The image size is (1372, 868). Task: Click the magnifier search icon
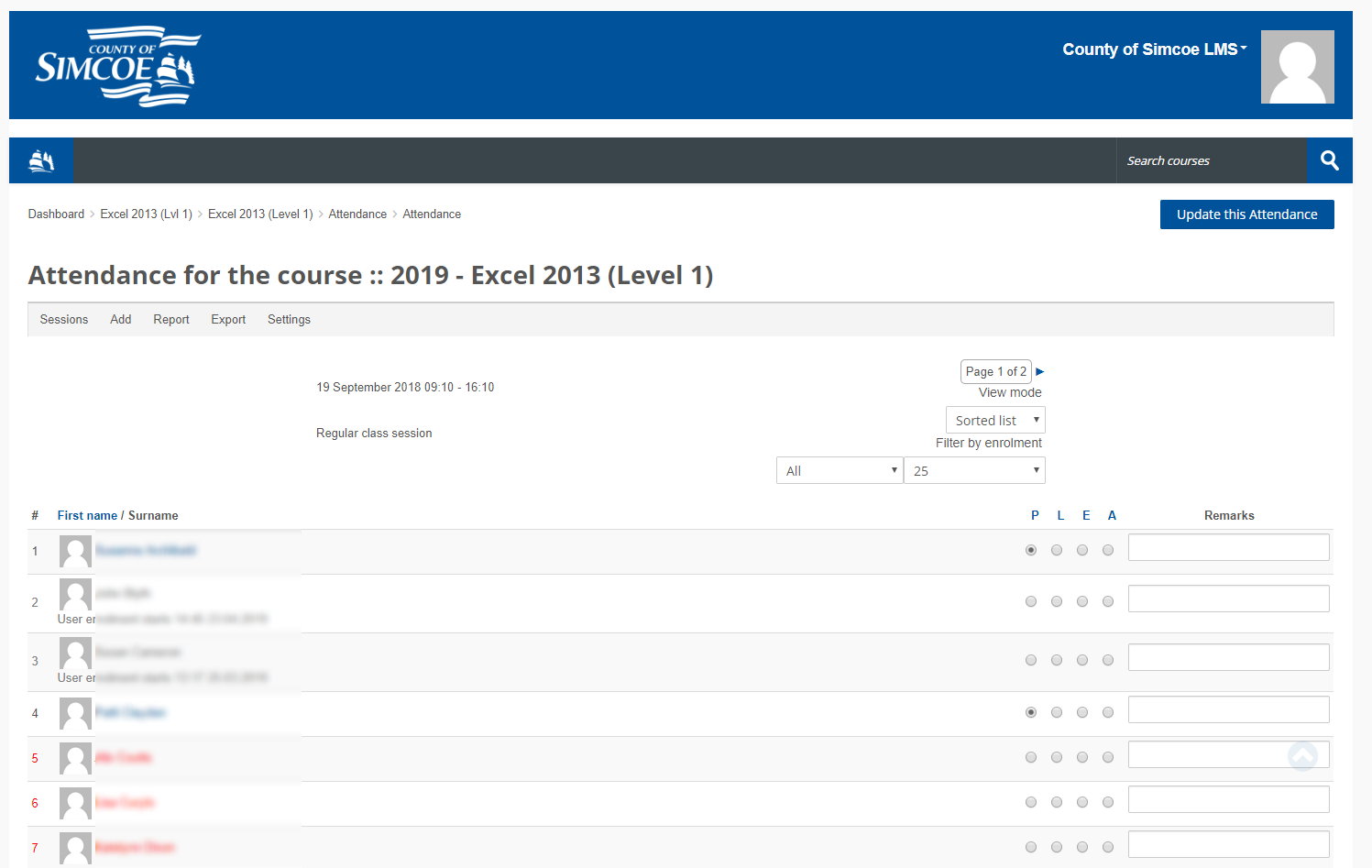tap(1329, 160)
